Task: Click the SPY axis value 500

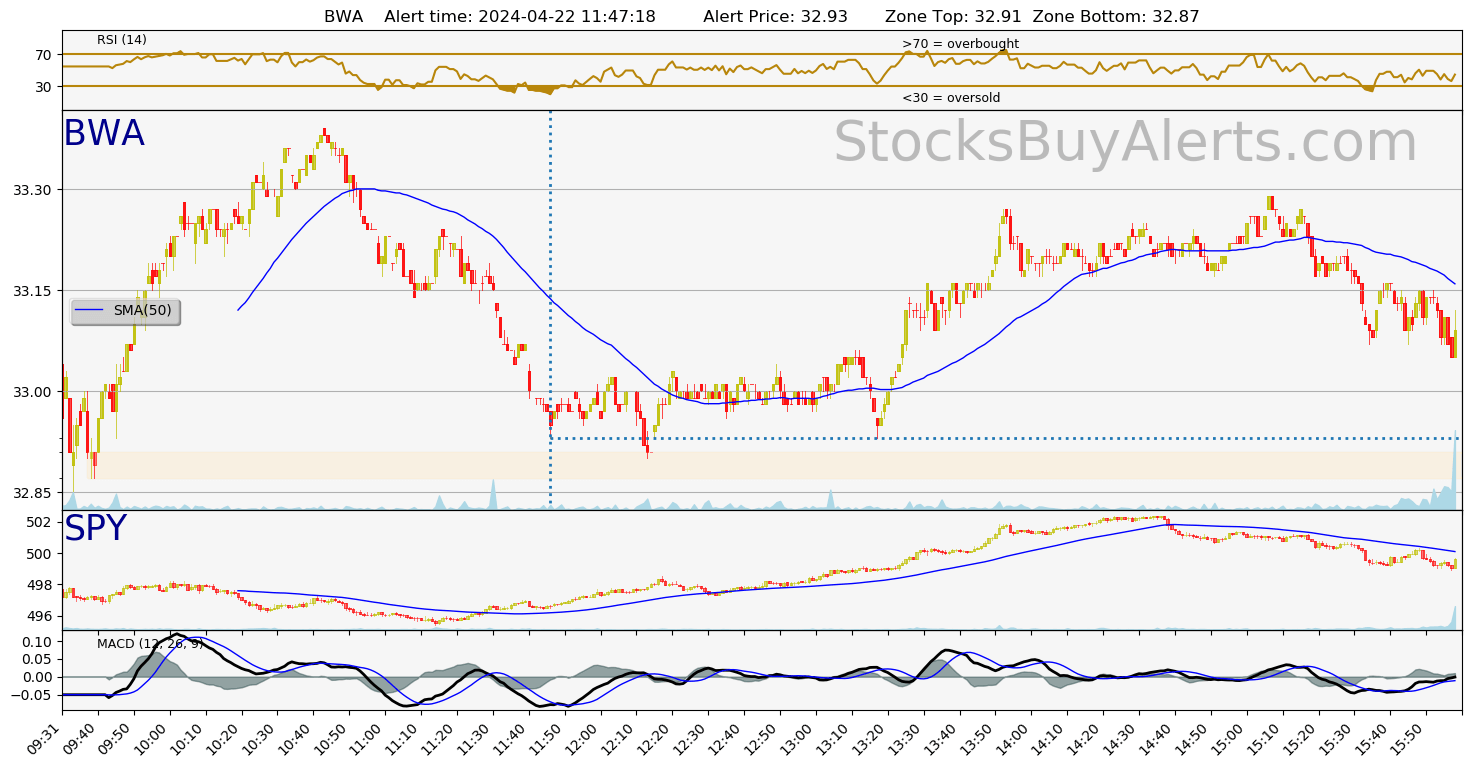Action: pyautogui.click(x=39, y=554)
